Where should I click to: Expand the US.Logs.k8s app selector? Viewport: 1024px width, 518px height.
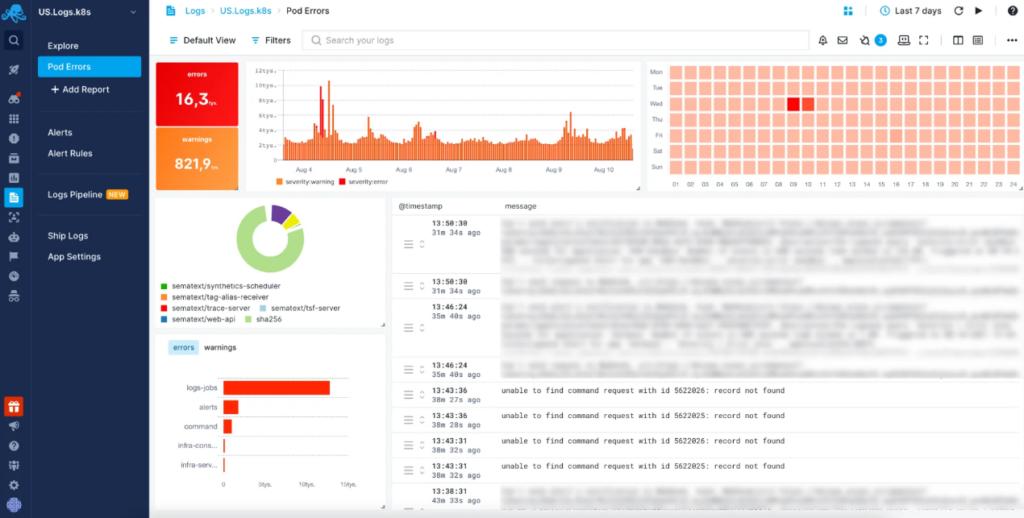(x=88, y=12)
